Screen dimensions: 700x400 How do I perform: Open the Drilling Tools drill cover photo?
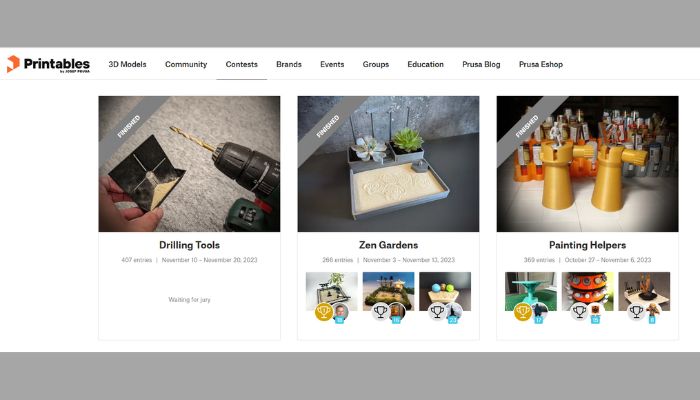click(189, 164)
